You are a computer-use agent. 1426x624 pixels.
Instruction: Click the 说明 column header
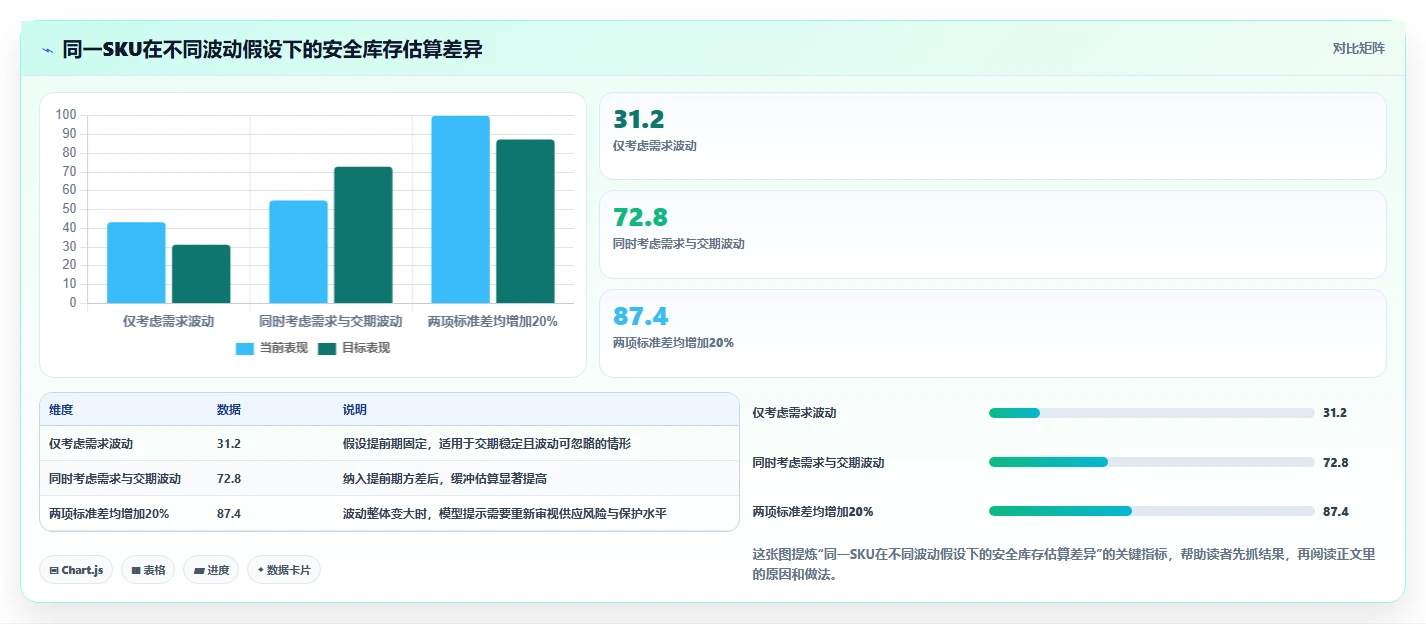click(x=355, y=410)
